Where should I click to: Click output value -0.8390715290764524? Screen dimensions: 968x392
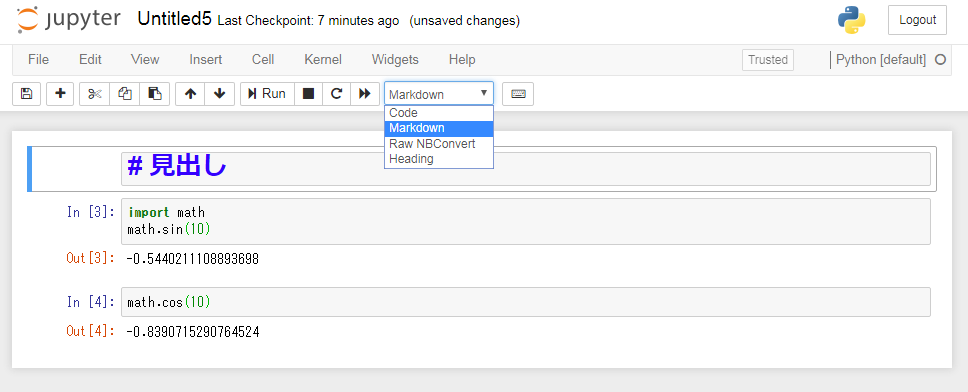[x=193, y=332]
